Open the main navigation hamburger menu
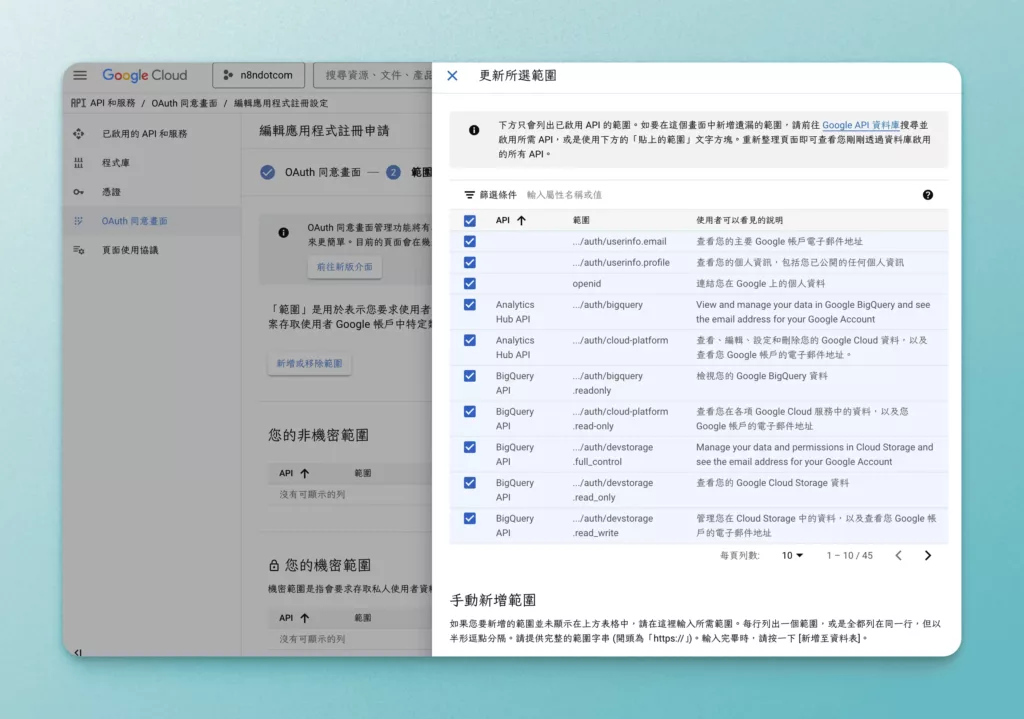 80,75
